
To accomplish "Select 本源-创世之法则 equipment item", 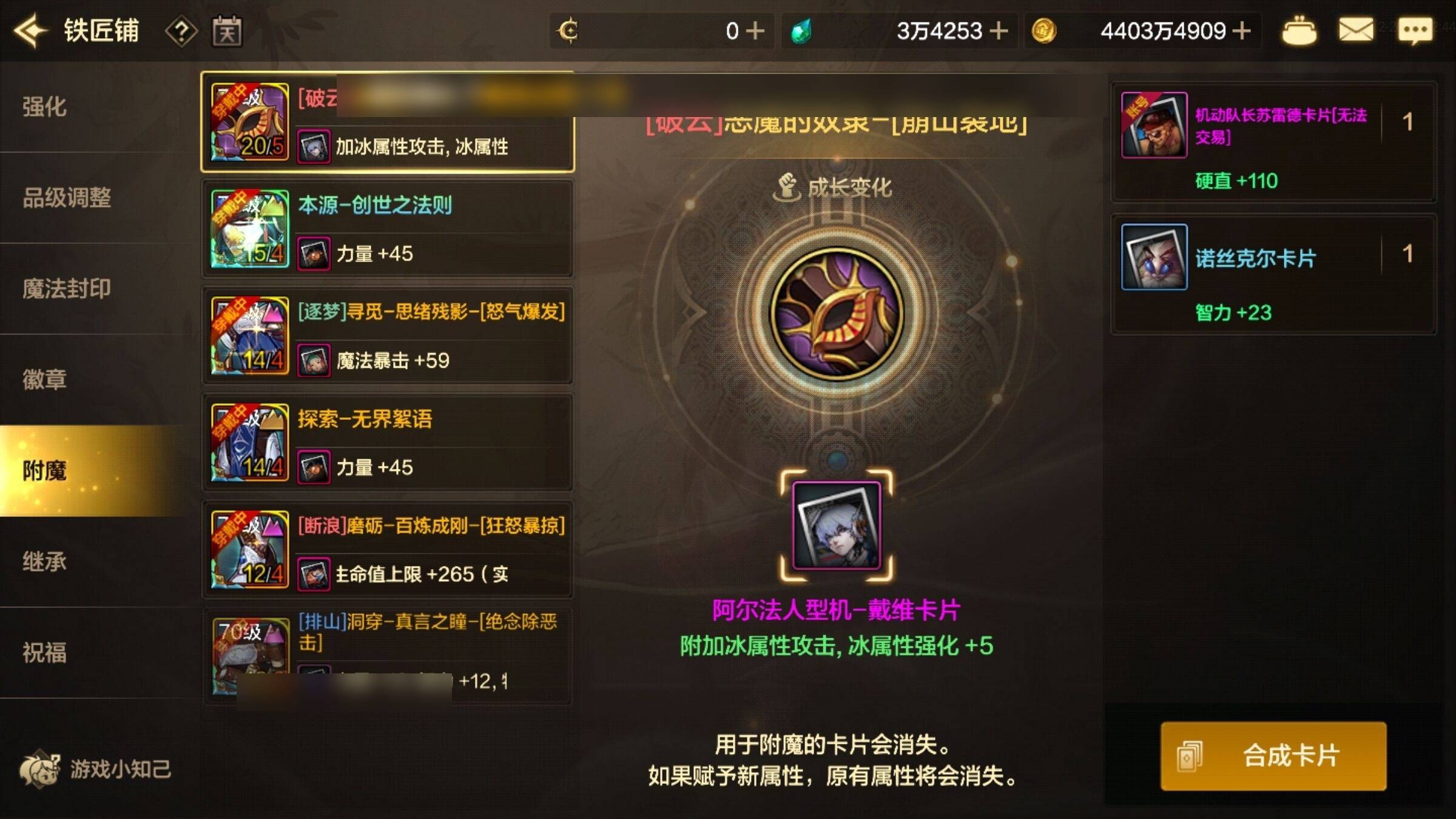I will pos(388,229).
